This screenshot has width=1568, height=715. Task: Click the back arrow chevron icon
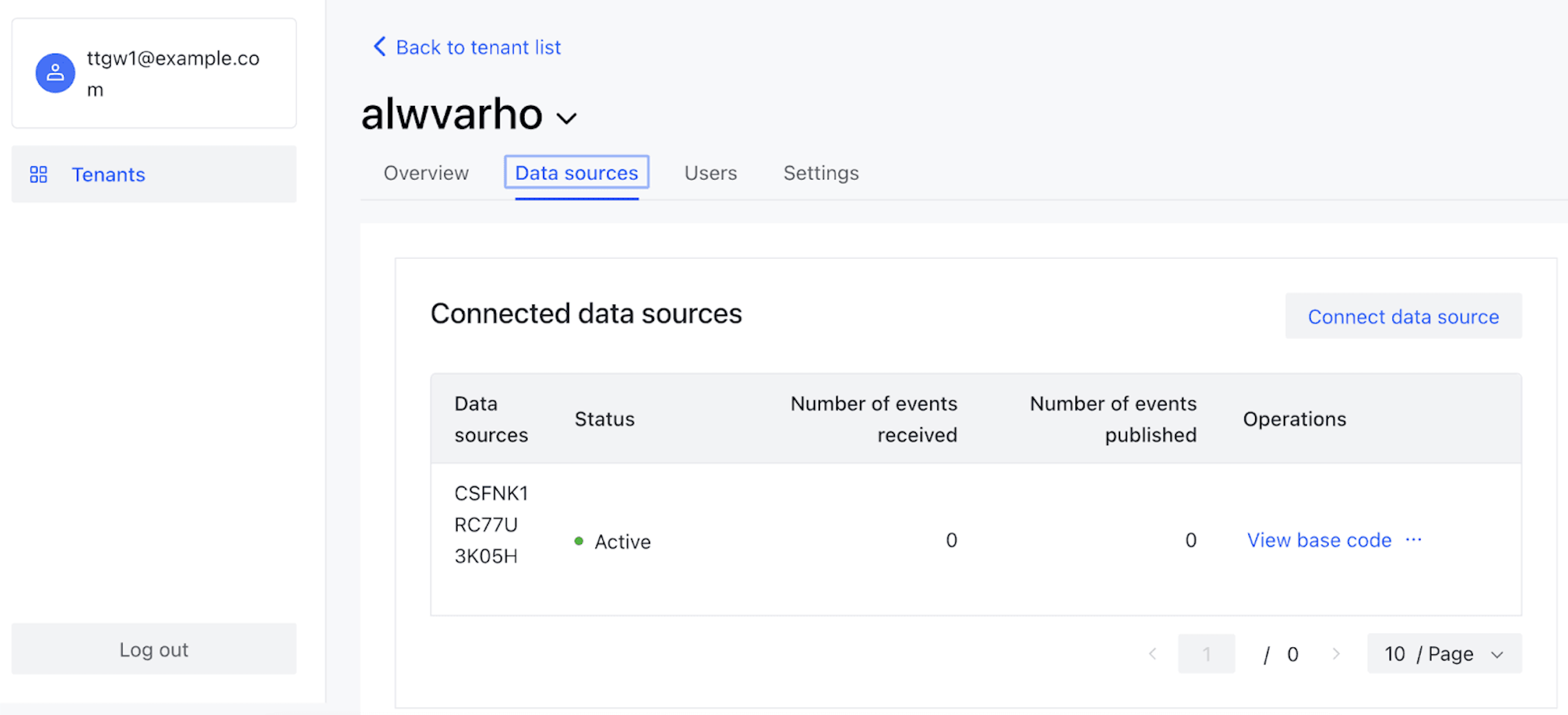click(379, 46)
